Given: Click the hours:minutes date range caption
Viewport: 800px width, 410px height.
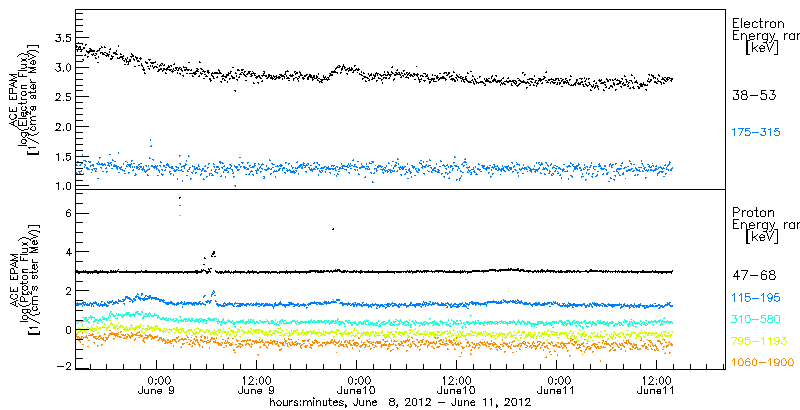Looking at the screenshot, I should 401,403.
